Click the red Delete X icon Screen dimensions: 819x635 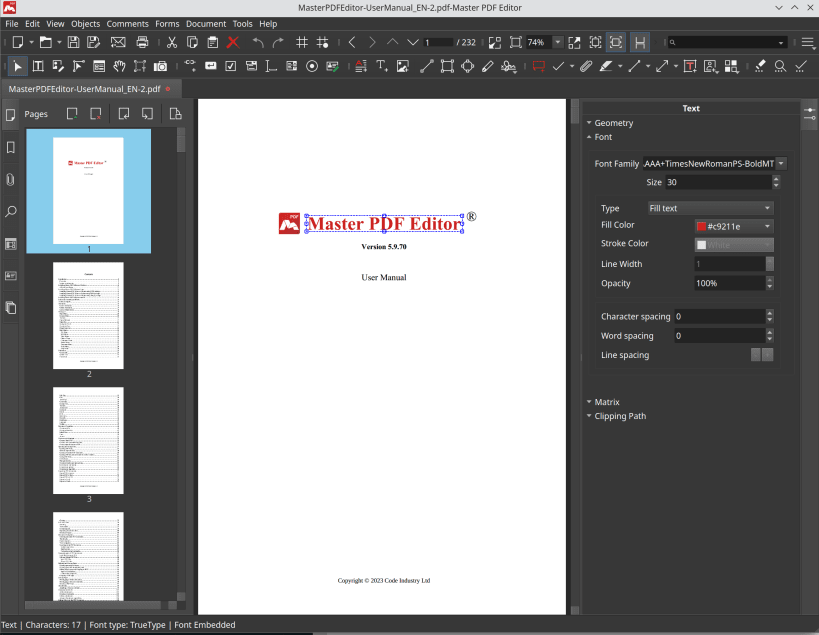233,42
